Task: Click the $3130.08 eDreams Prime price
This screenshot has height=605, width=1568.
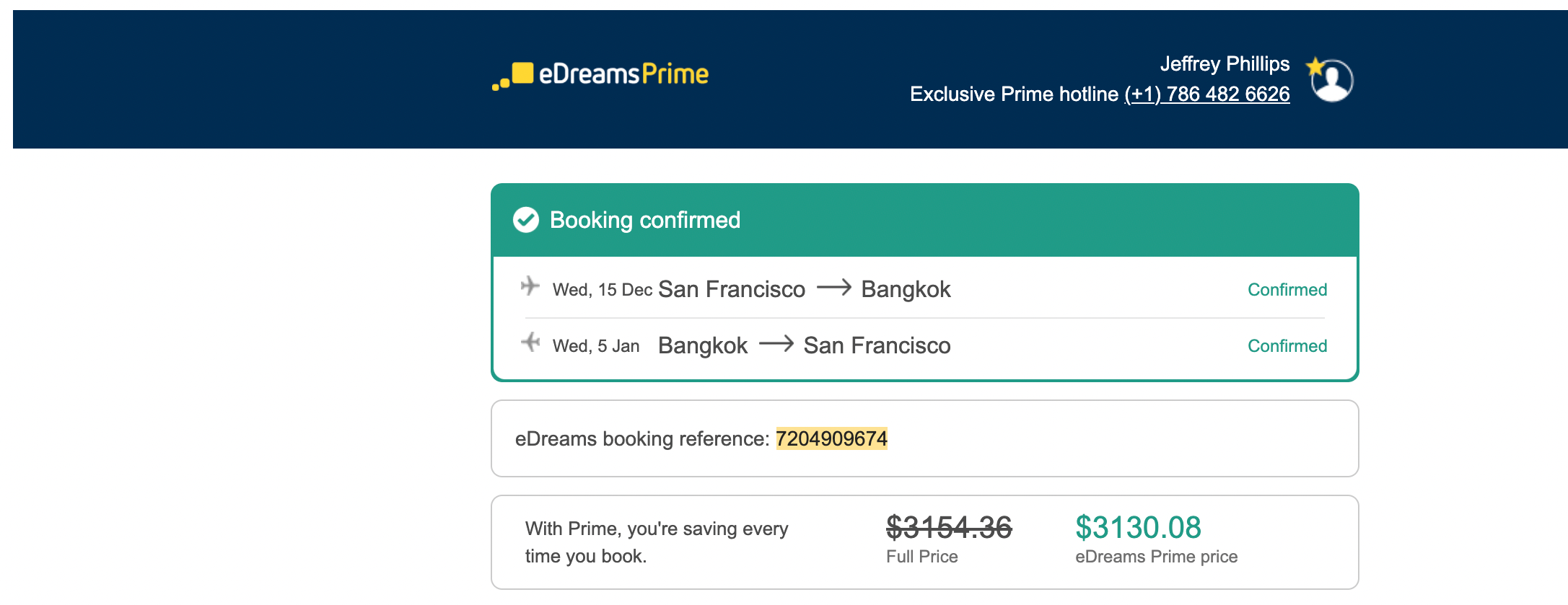Action: click(1138, 527)
